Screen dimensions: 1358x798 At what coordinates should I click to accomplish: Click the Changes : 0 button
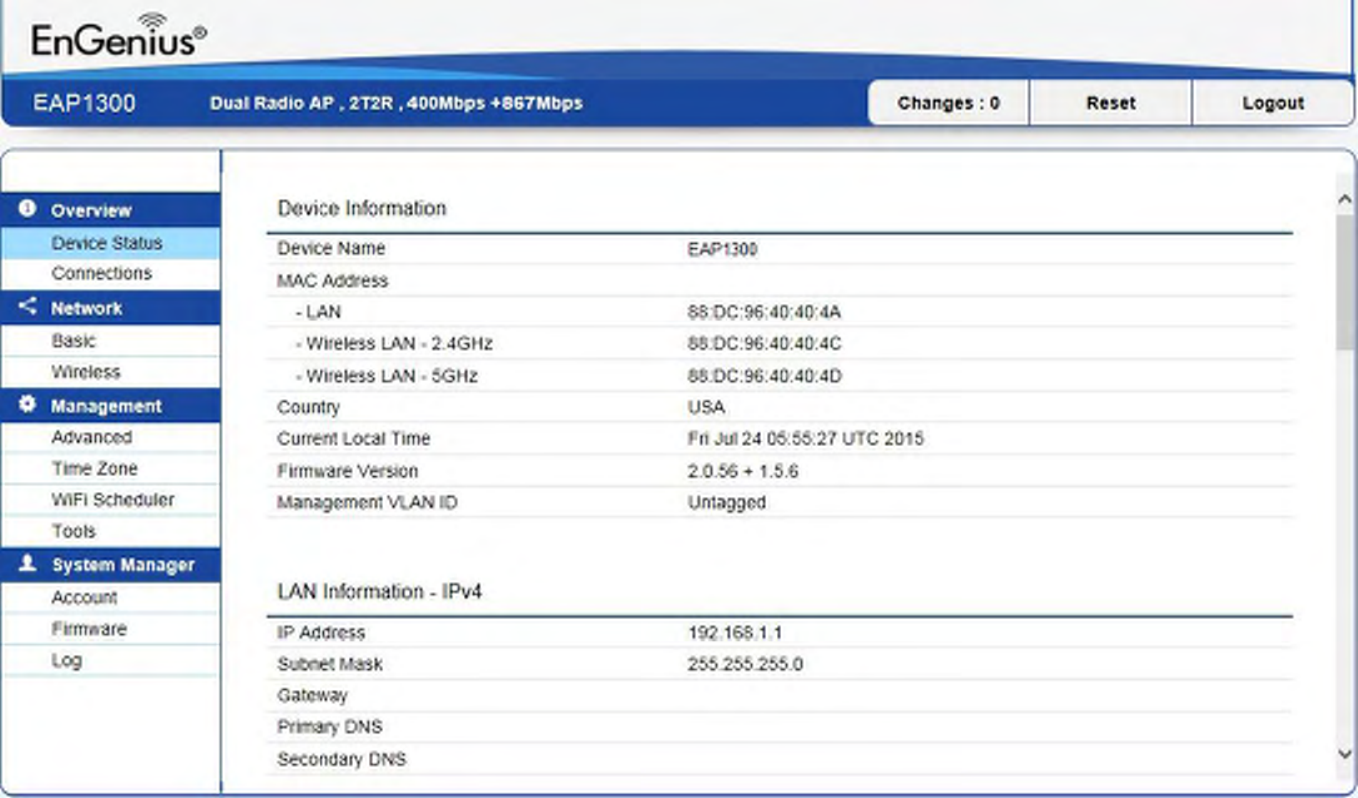[948, 103]
